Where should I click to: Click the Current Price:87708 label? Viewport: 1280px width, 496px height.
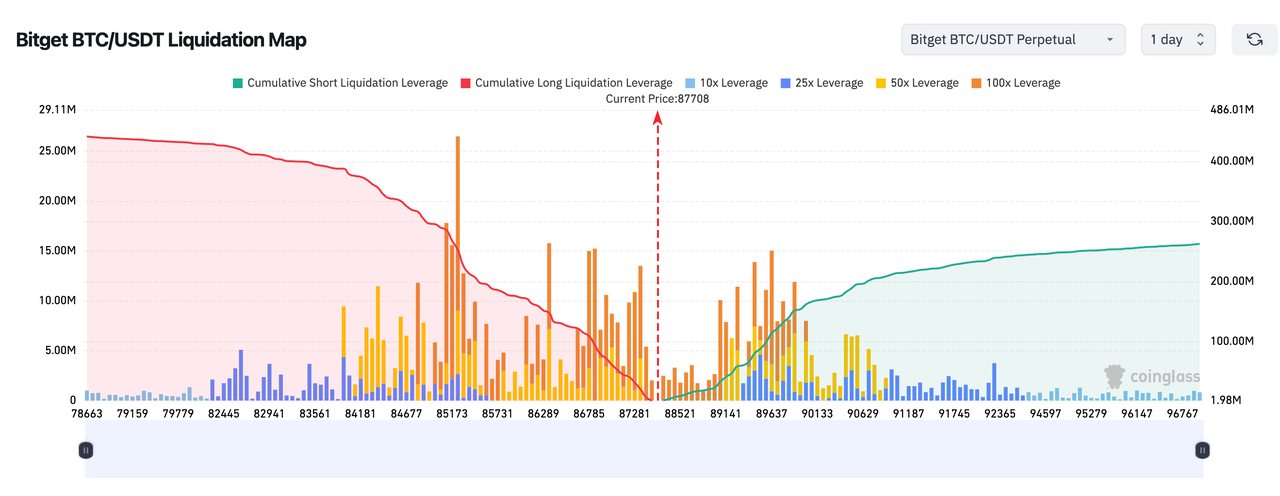click(657, 99)
